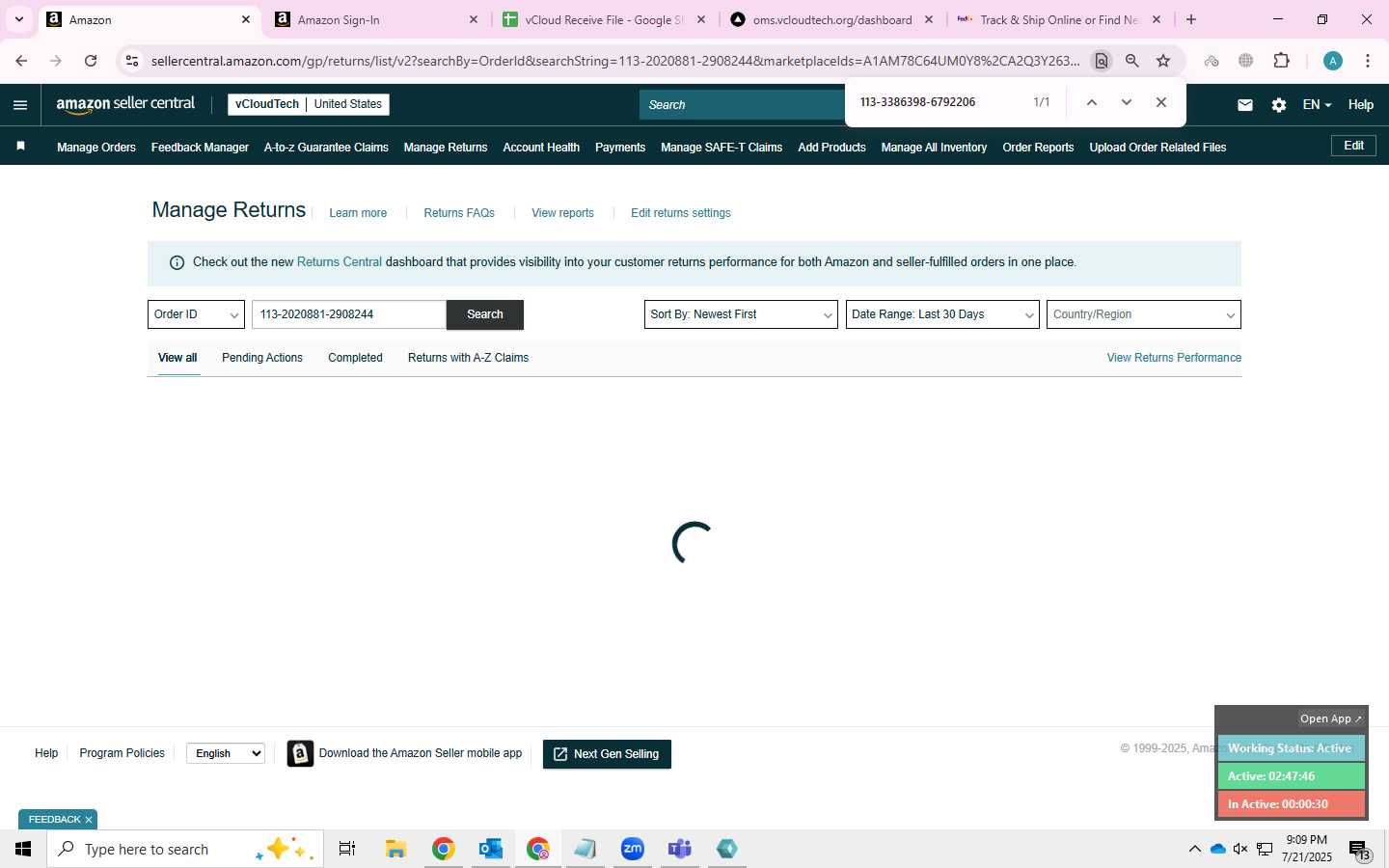Bookmark this page with the star icon
Image resolution: width=1389 pixels, height=868 pixels.
tap(1163, 61)
